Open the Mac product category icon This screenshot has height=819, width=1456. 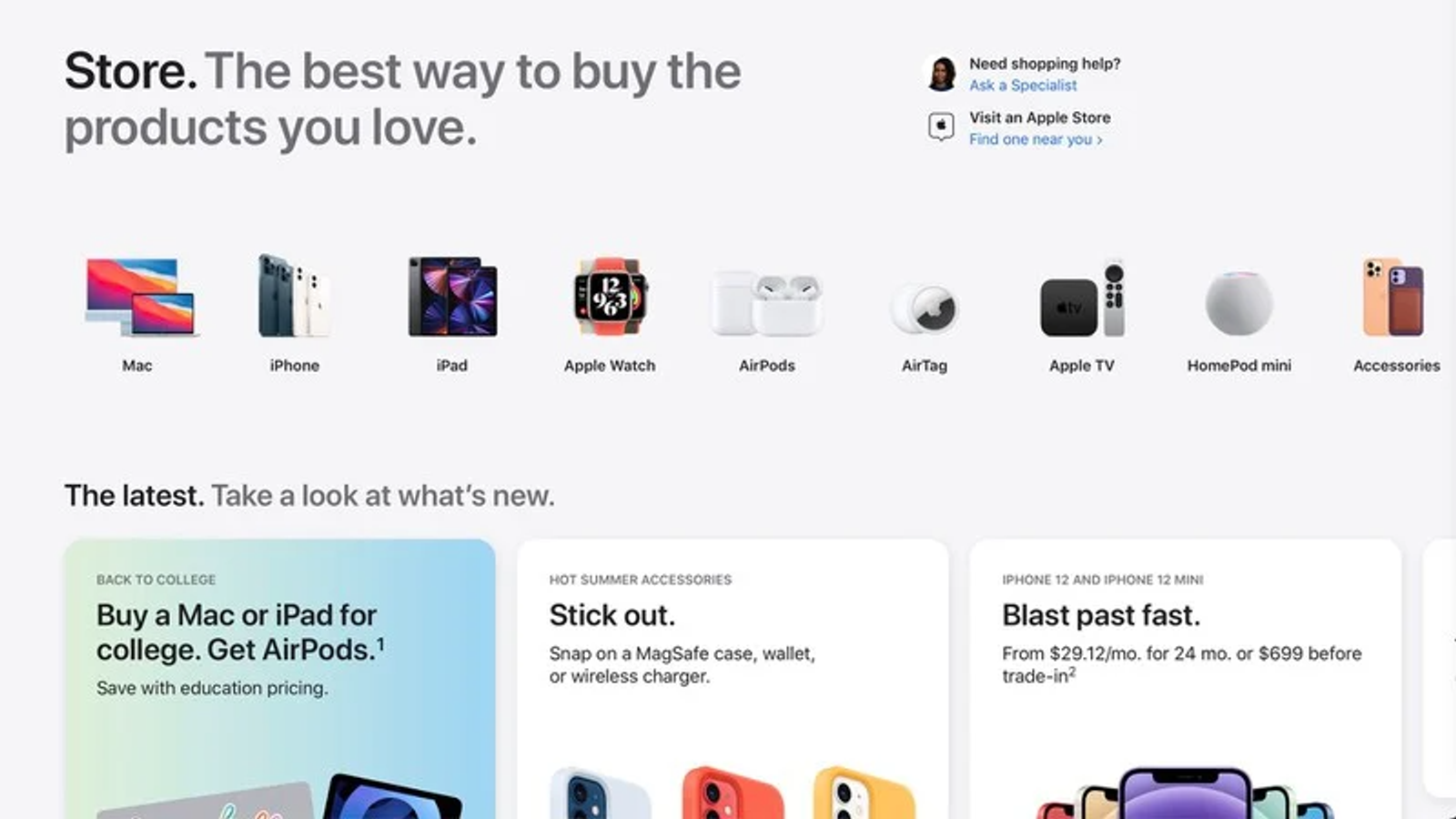pyautogui.click(x=139, y=298)
